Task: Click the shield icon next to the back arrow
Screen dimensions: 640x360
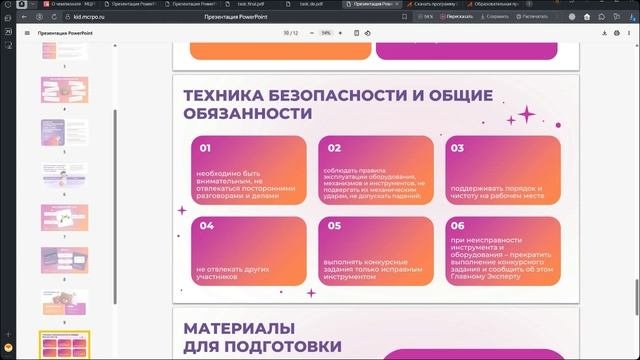Action: (x=39, y=17)
